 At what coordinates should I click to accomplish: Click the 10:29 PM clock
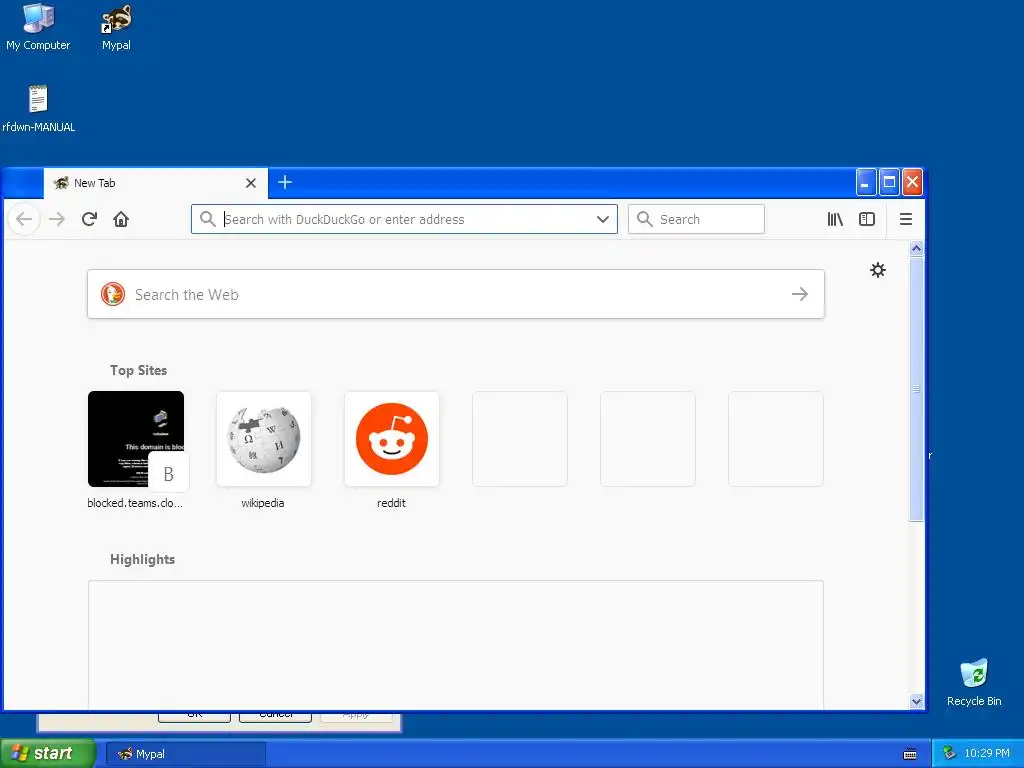pos(987,754)
